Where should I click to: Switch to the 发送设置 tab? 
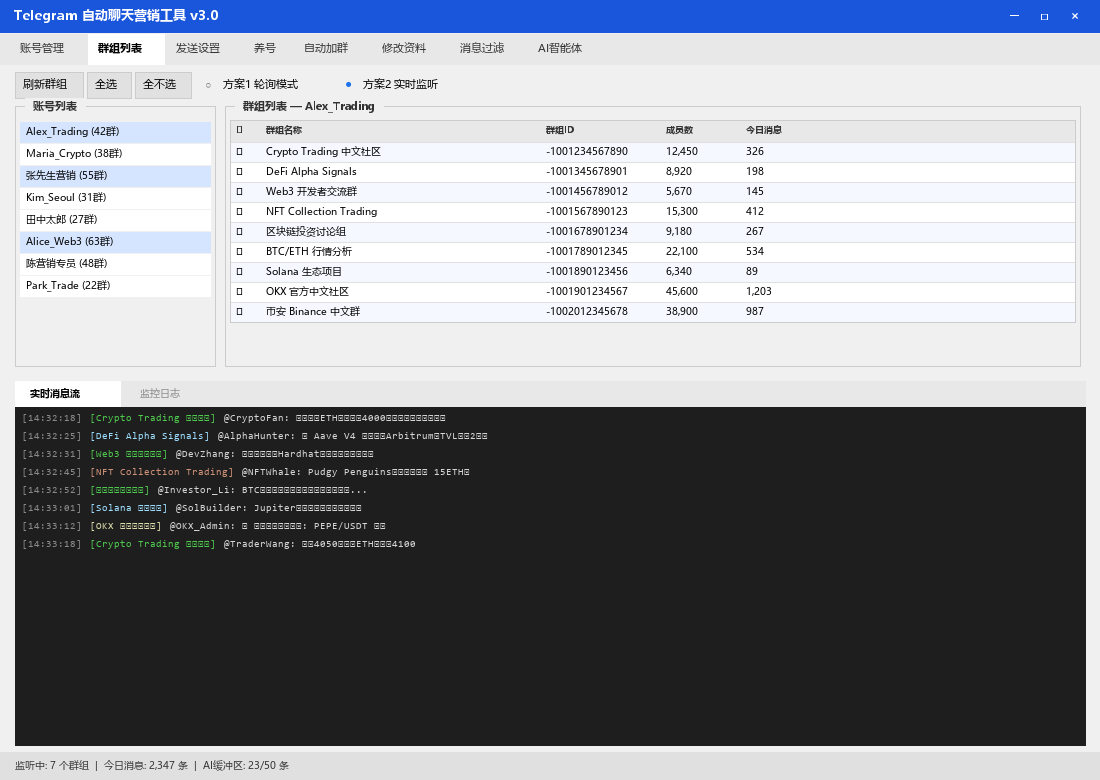point(198,48)
